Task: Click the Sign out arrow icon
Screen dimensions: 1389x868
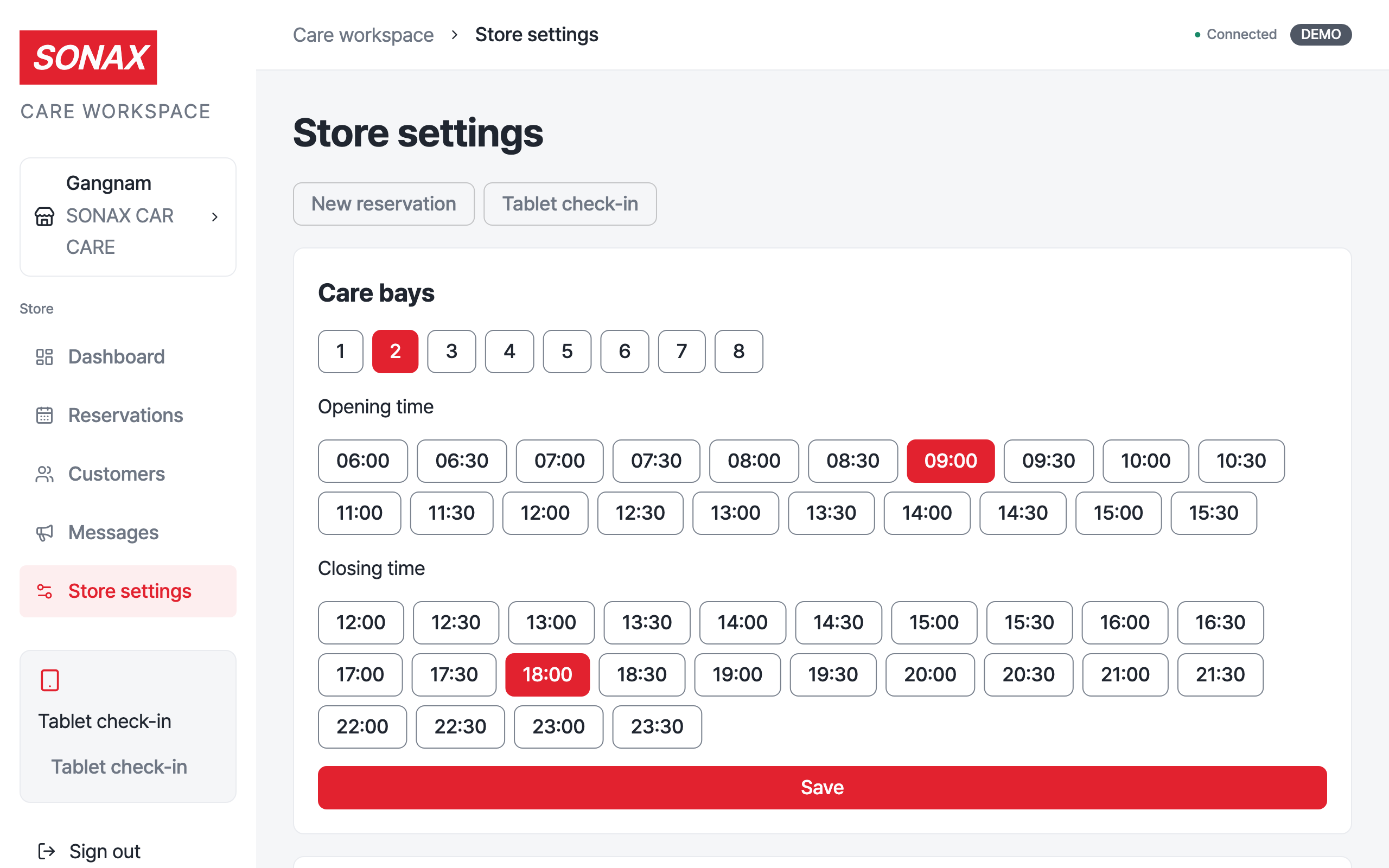Action: tap(47, 851)
